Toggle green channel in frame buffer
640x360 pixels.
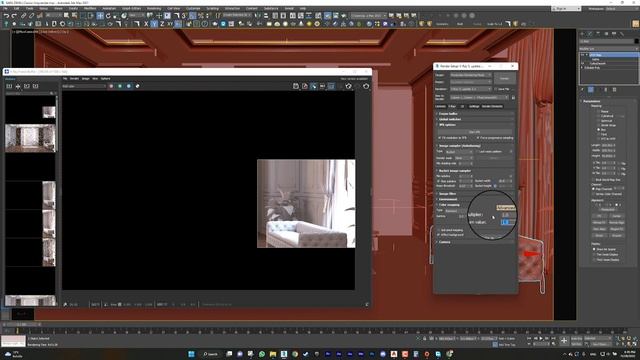click(120, 86)
